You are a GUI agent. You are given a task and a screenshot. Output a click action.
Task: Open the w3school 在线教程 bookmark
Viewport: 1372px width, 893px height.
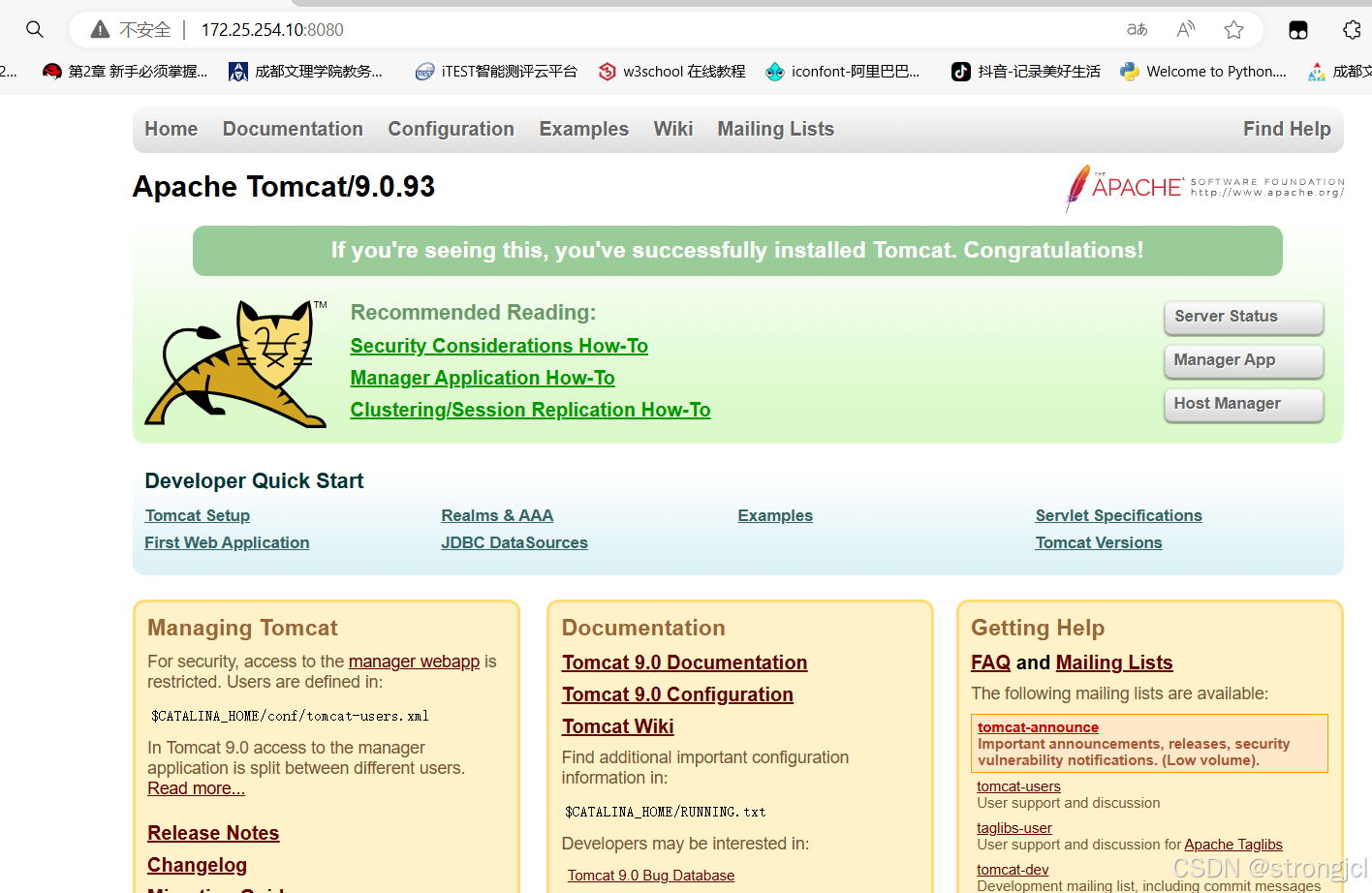[672, 71]
